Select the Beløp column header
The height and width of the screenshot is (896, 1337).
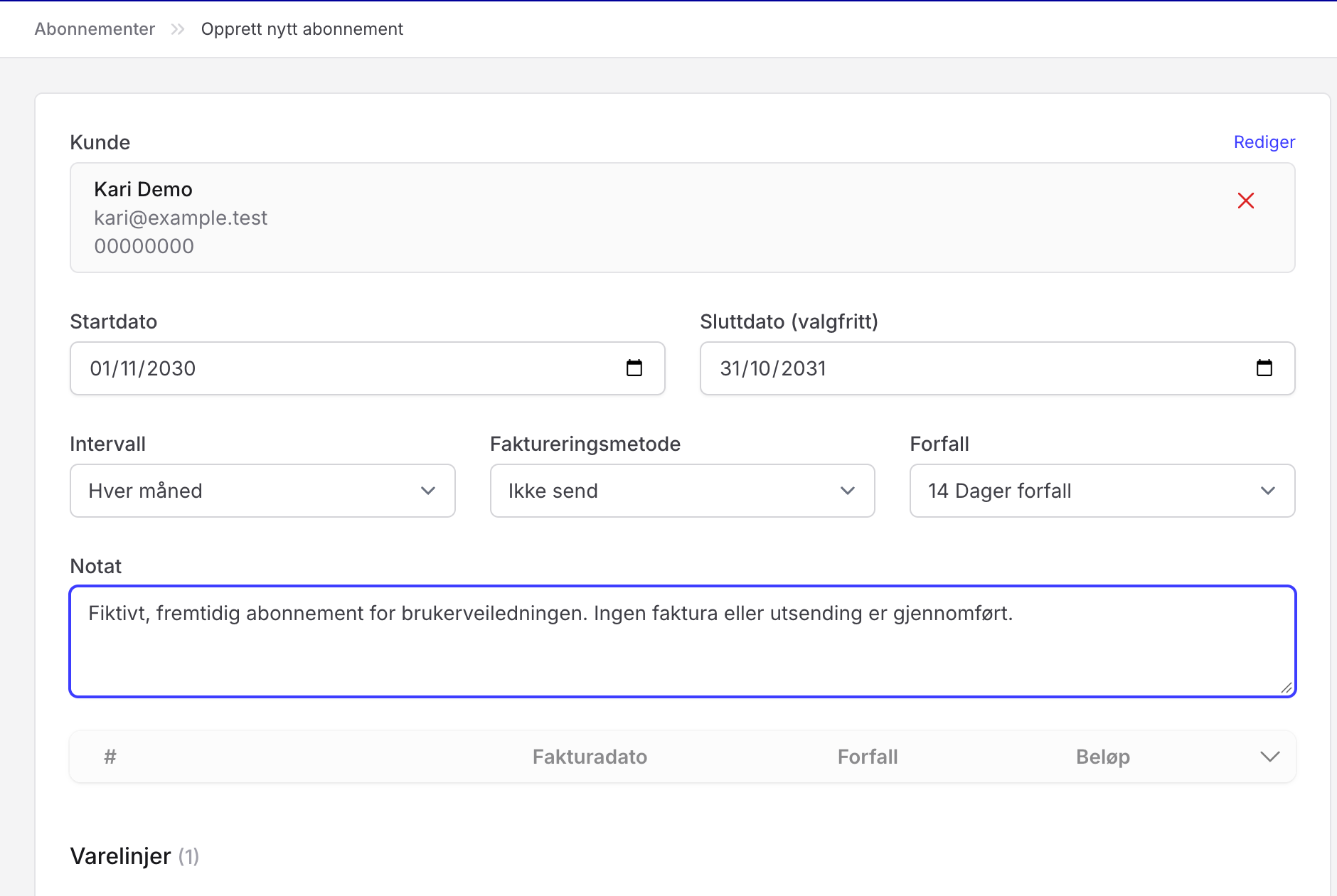coord(1103,757)
